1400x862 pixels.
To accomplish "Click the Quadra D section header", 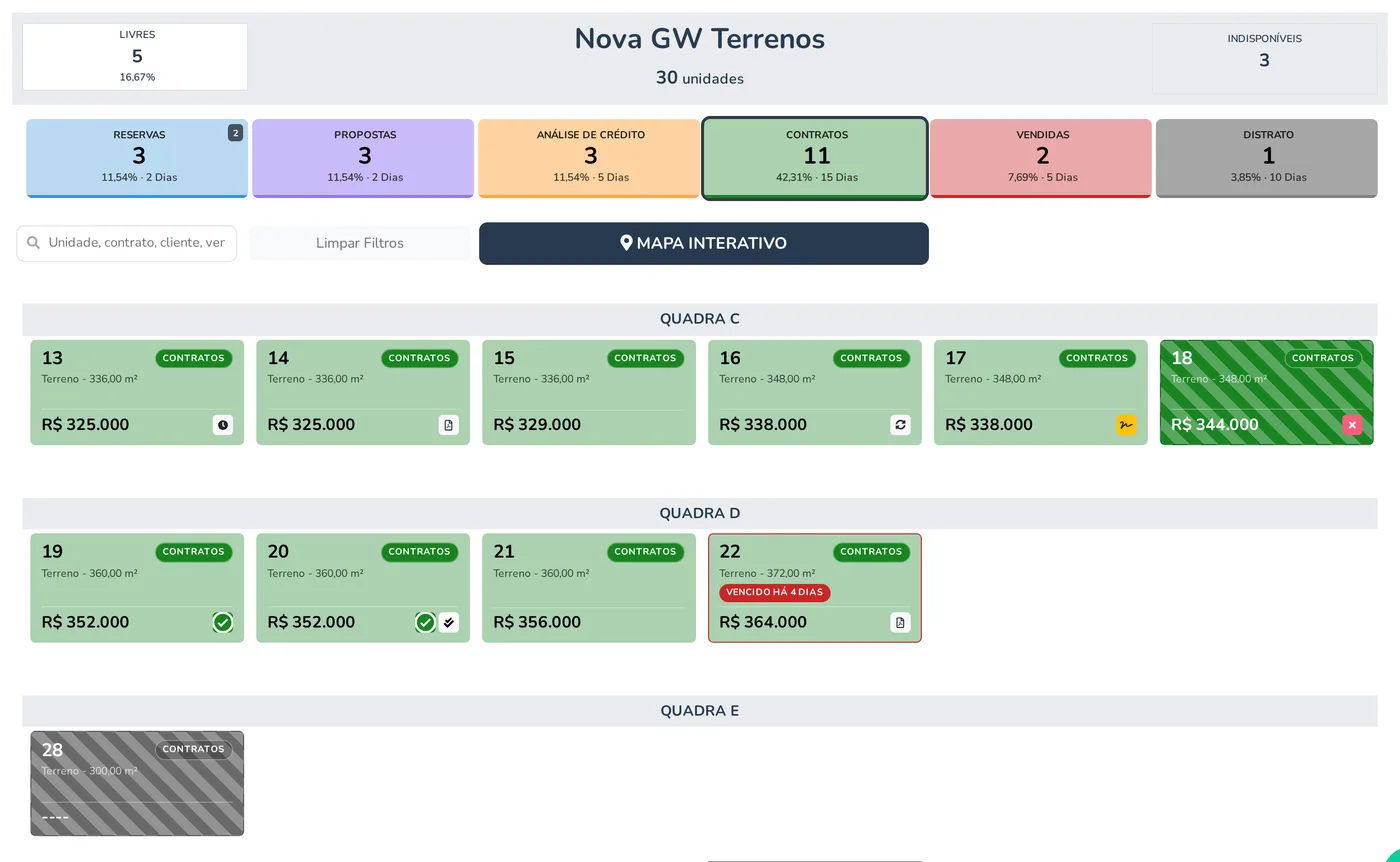I will pos(700,513).
